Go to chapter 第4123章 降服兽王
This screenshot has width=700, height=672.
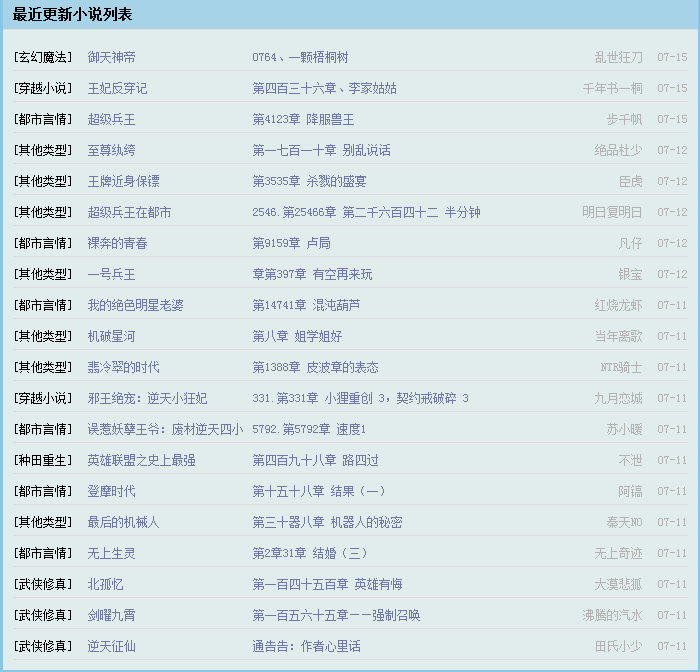pos(303,119)
